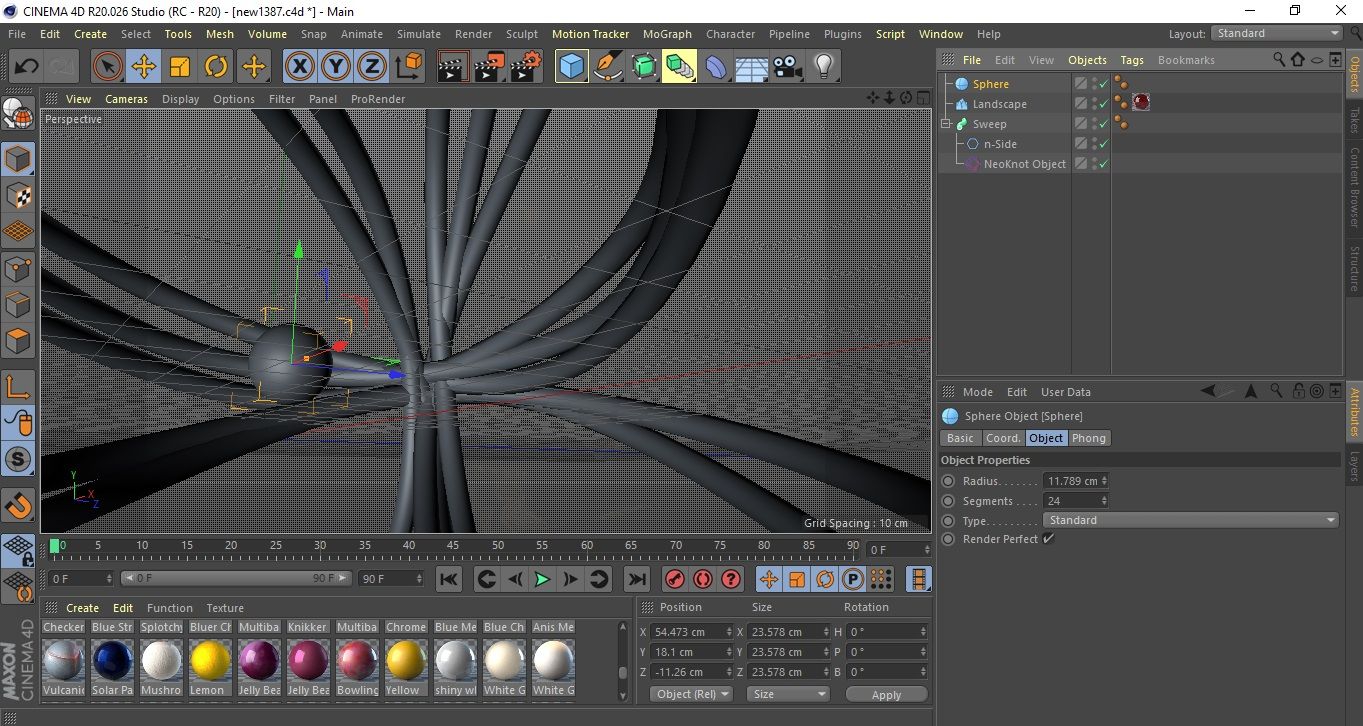This screenshot has height=726, width=1363.
Task: Select the Yellow material swatch
Action: pyautogui.click(x=406, y=660)
